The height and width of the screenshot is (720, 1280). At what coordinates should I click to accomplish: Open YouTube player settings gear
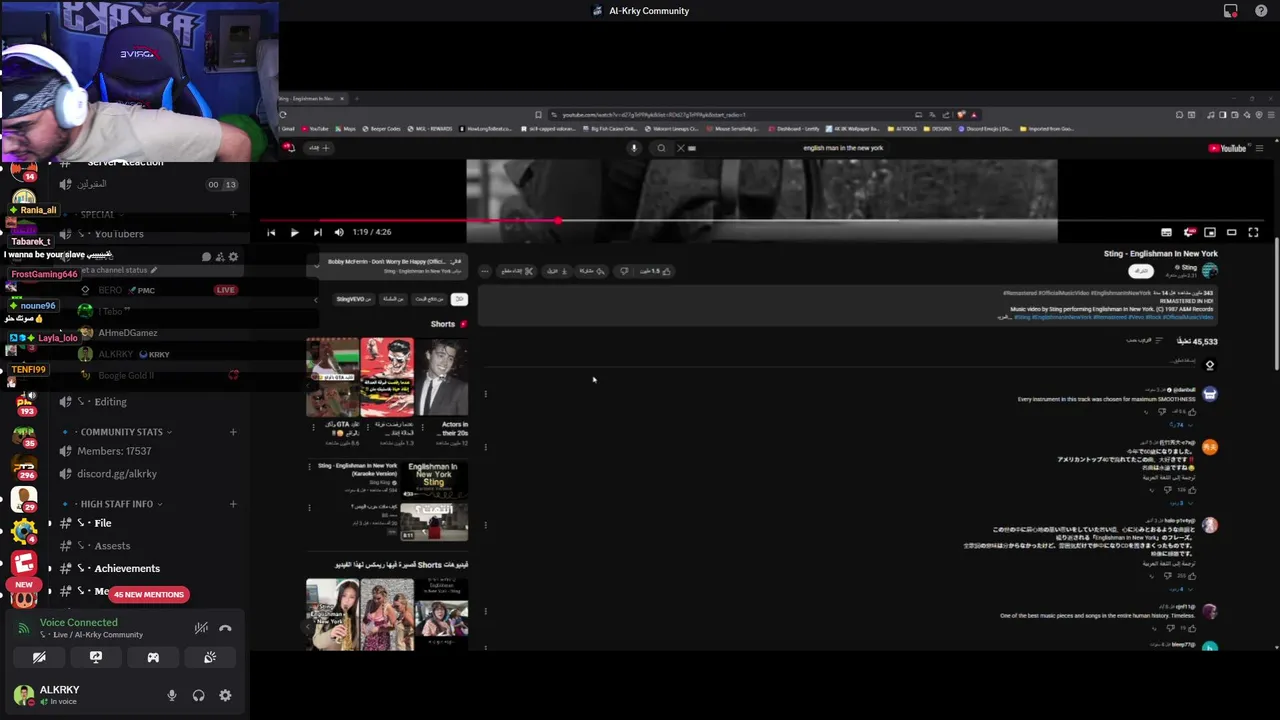coord(1189,232)
